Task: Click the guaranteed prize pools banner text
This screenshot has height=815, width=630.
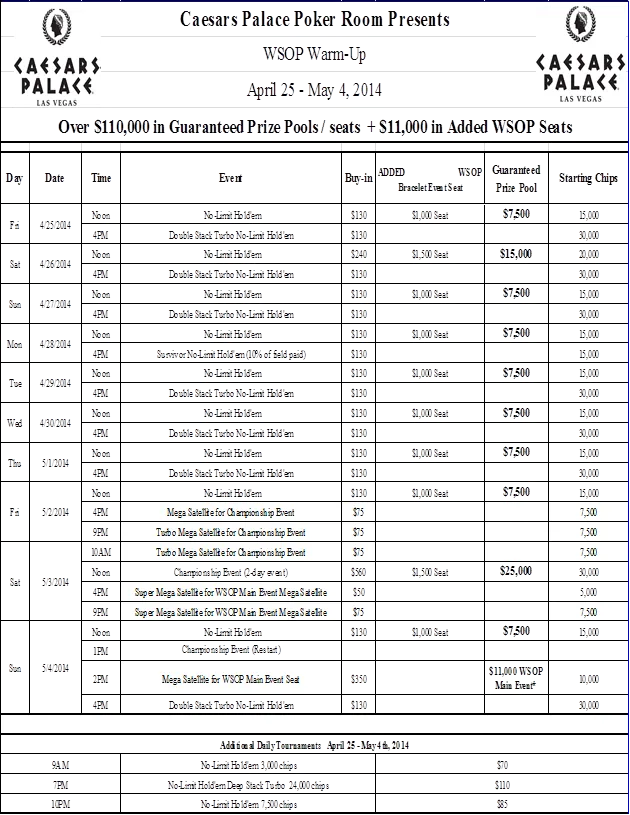Action: [x=315, y=127]
